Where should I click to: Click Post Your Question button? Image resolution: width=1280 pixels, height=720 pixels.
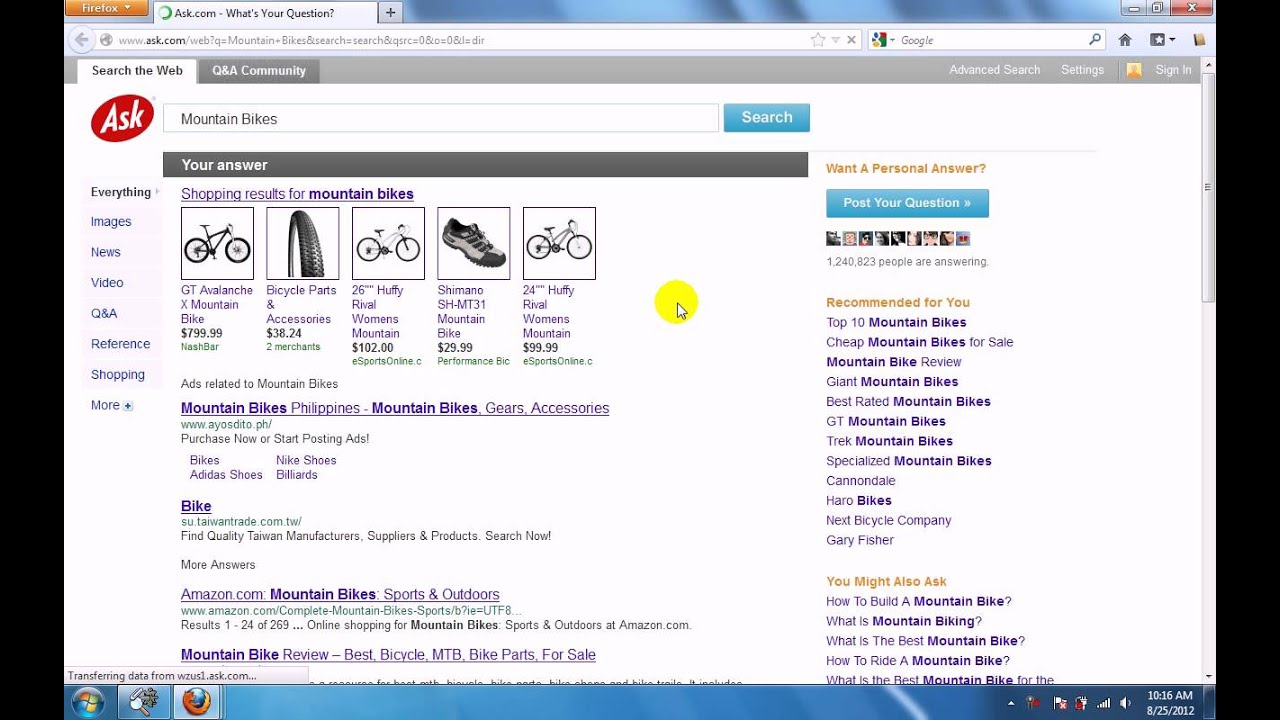907,203
